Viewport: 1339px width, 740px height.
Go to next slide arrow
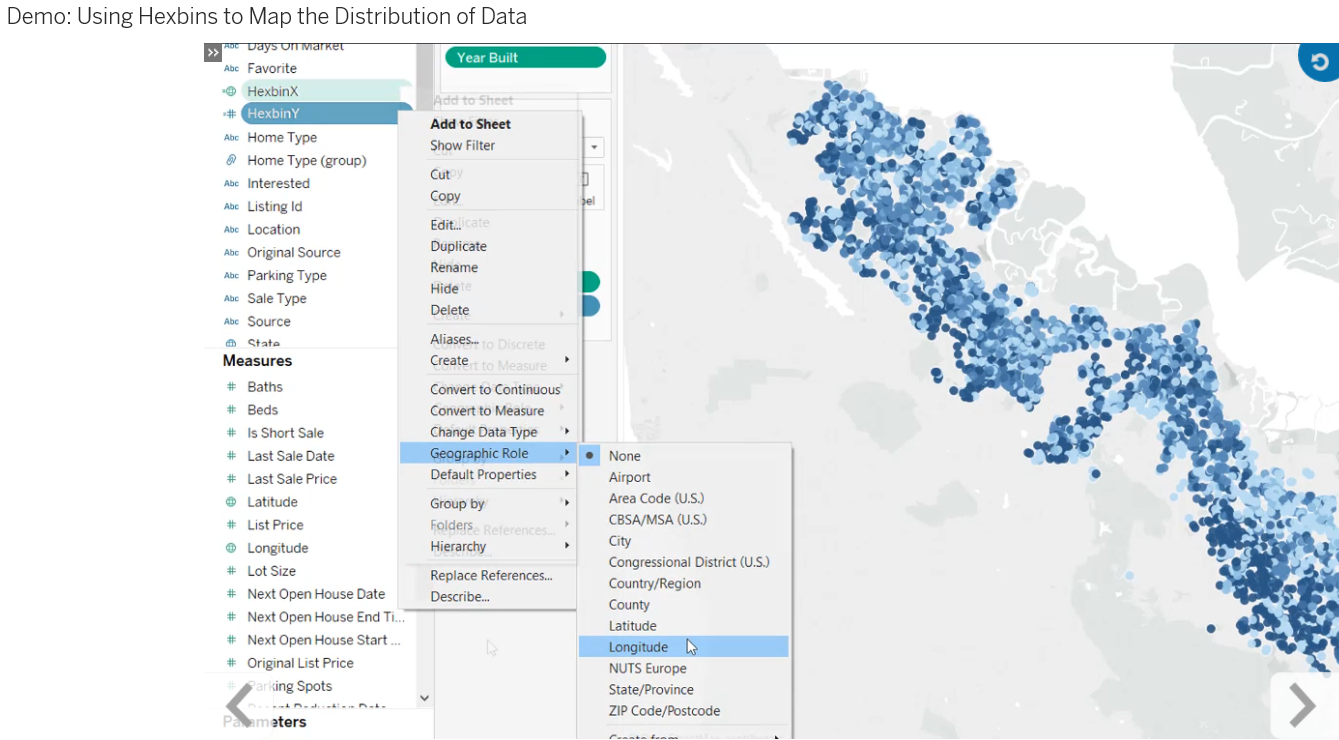tap(1302, 705)
